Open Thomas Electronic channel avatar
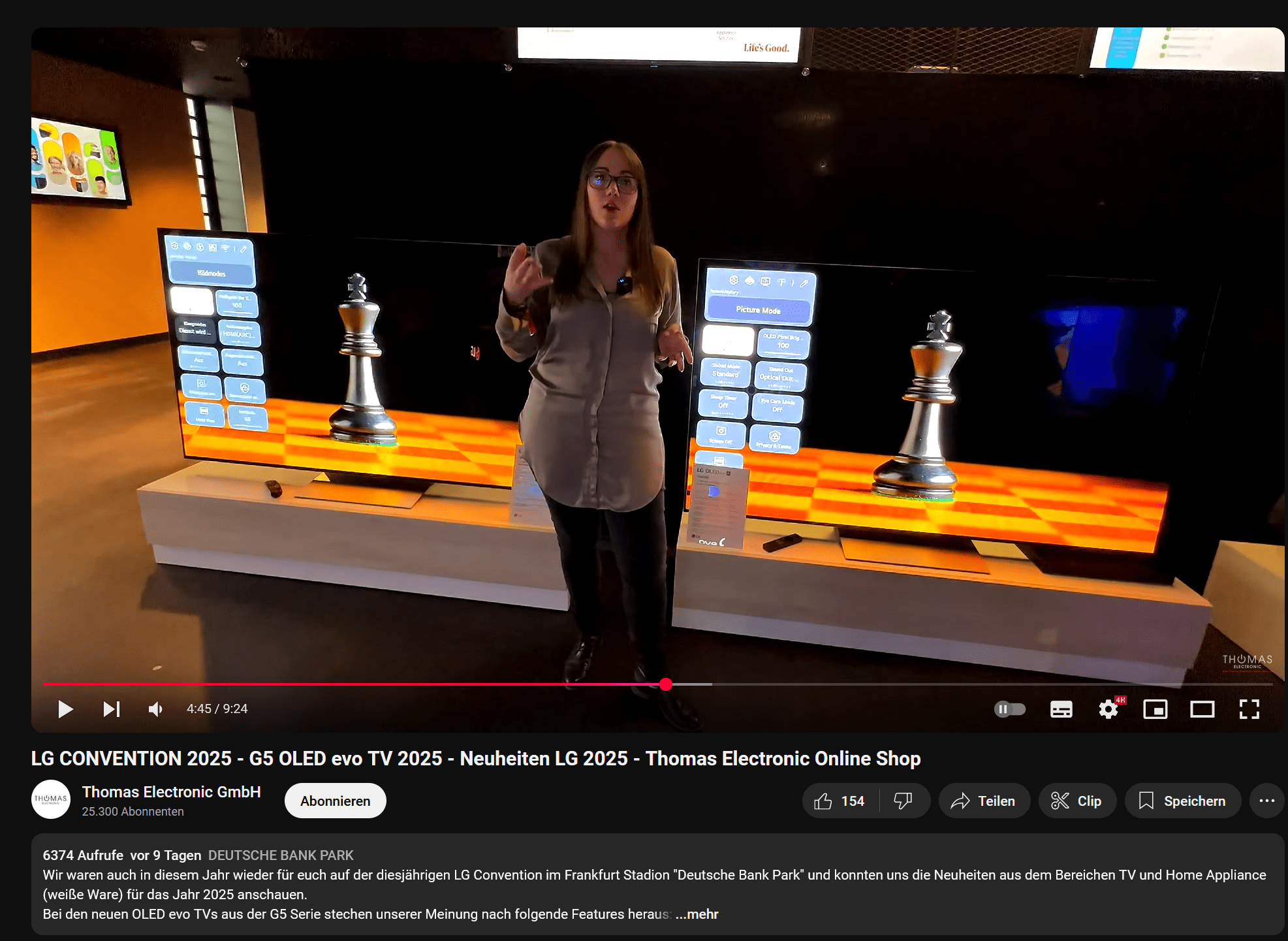The width and height of the screenshot is (1288, 941). click(51, 799)
